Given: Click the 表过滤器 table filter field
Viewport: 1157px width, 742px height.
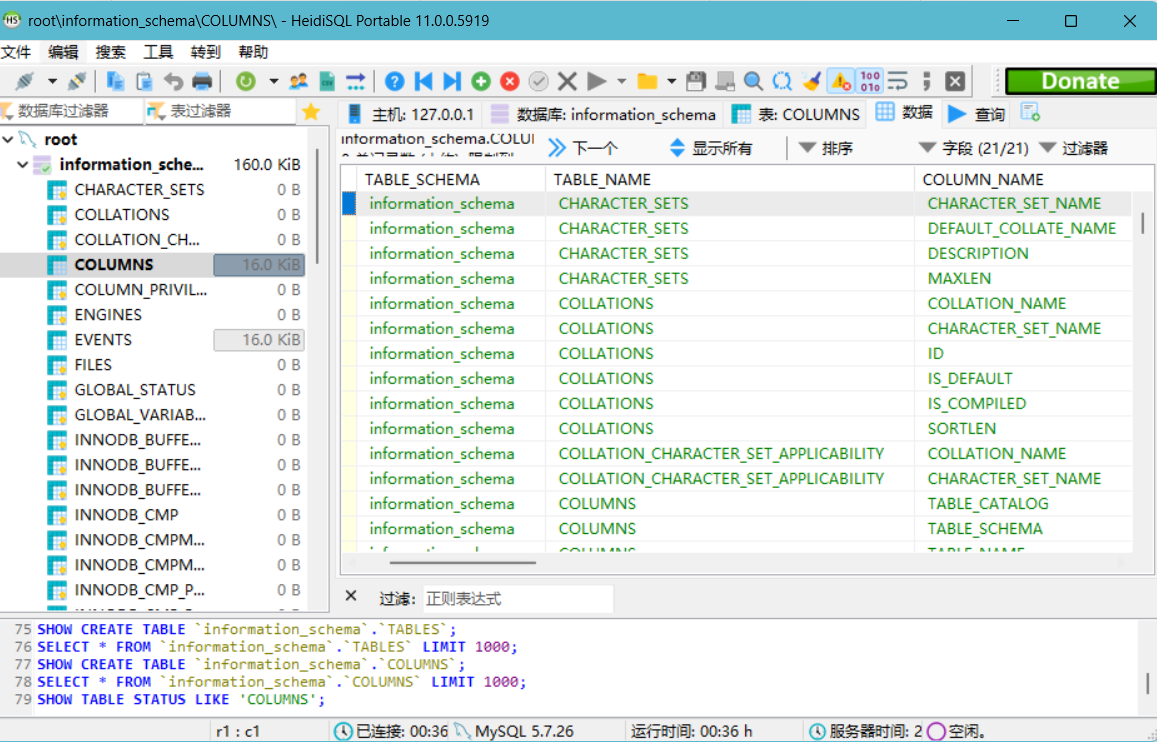Looking at the screenshot, I should coord(222,111).
